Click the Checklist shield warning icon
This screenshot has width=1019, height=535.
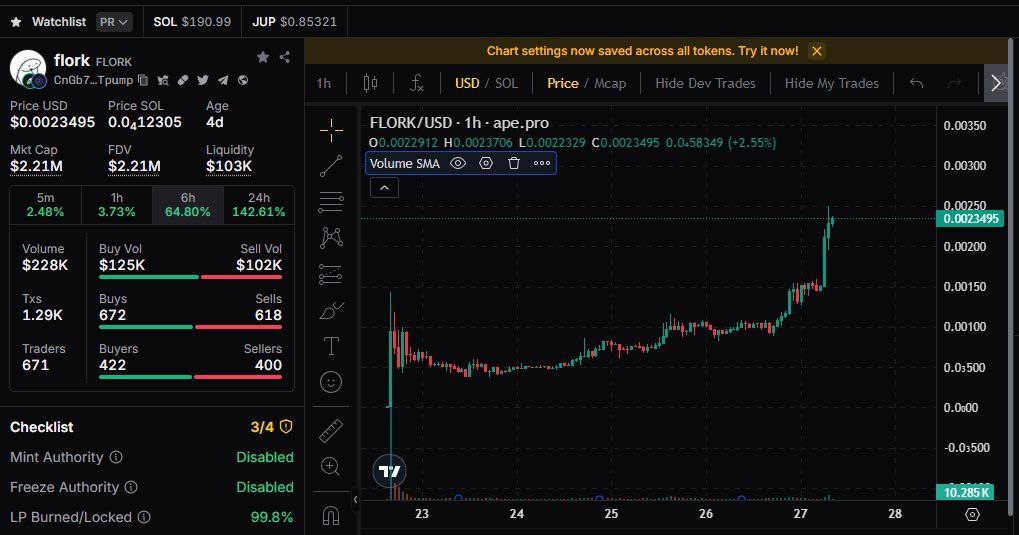coord(286,426)
